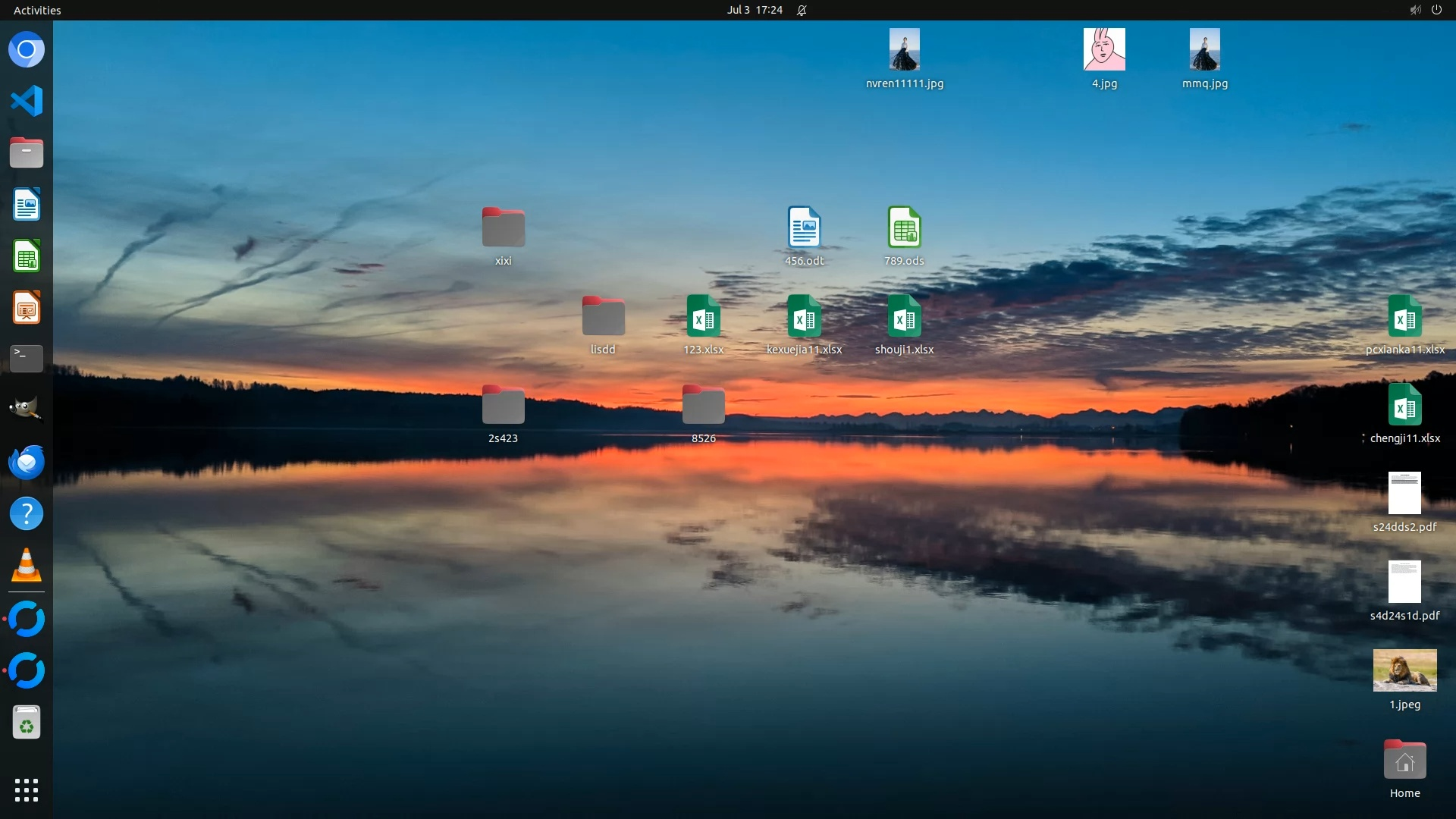Toggle do-not-disturb notification bell icon
Image resolution: width=1456 pixels, height=819 pixels.
[x=802, y=10]
